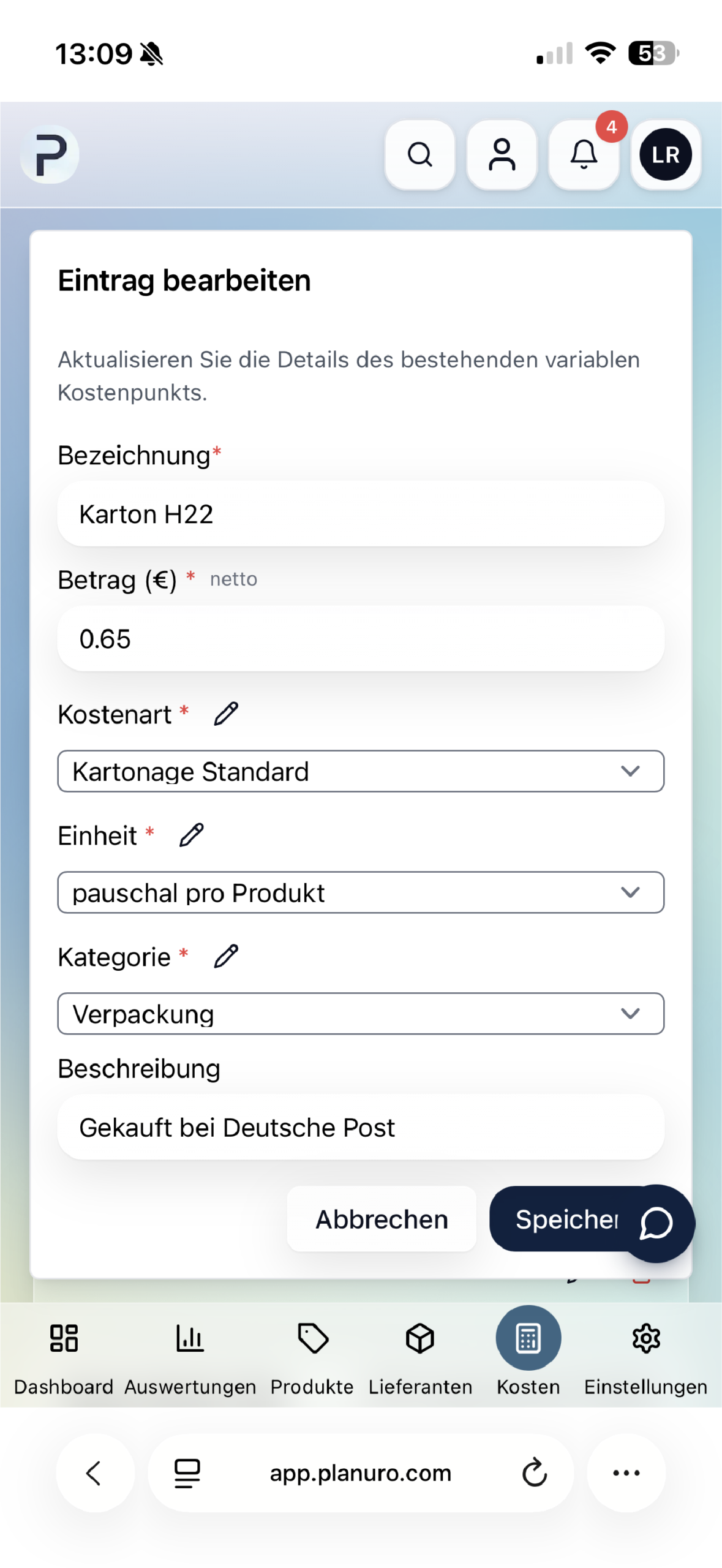Image resolution: width=722 pixels, height=1568 pixels.
Task: Click the Betrag amount field
Action: [361, 639]
